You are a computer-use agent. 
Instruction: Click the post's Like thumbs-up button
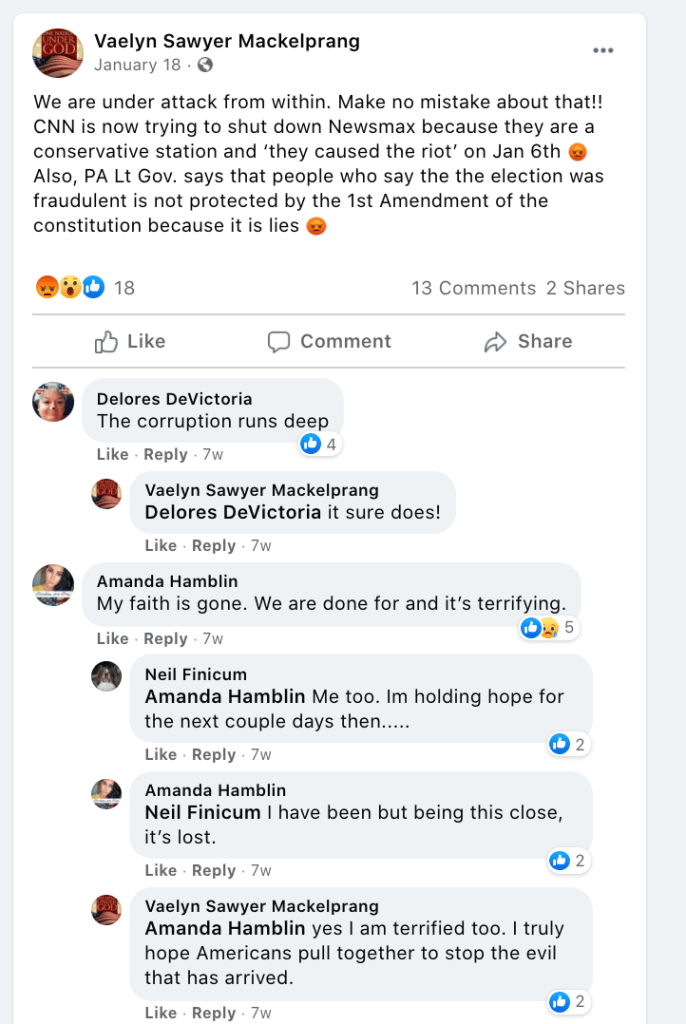pyautogui.click(x=130, y=342)
